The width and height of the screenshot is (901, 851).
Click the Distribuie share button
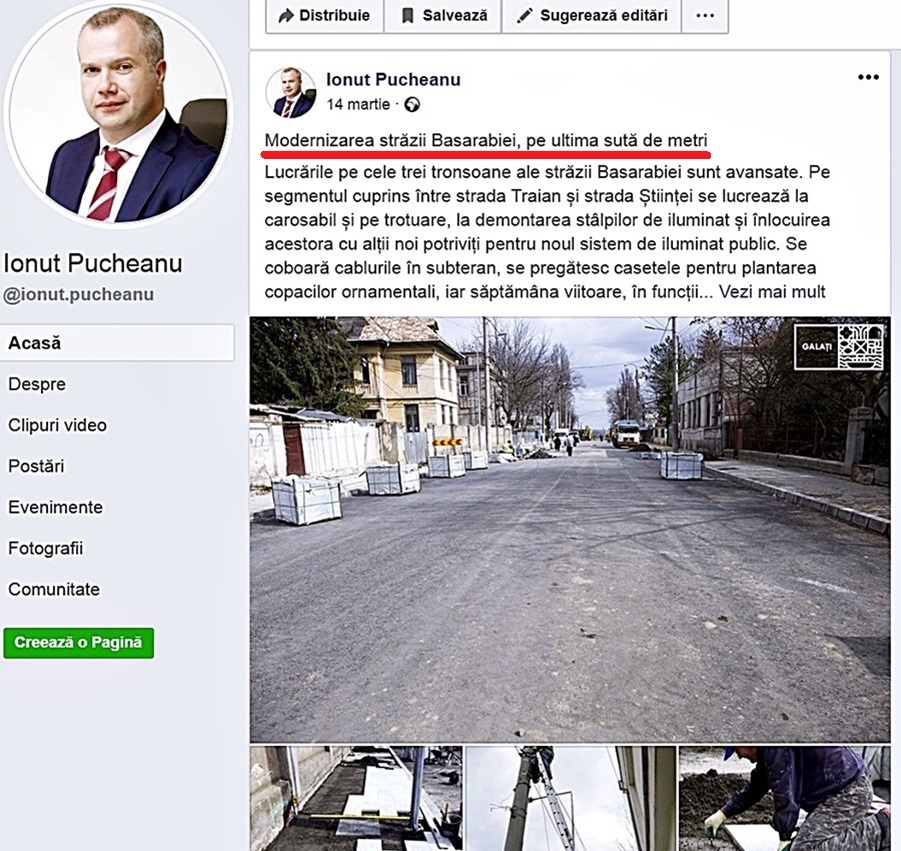point(324,16)
